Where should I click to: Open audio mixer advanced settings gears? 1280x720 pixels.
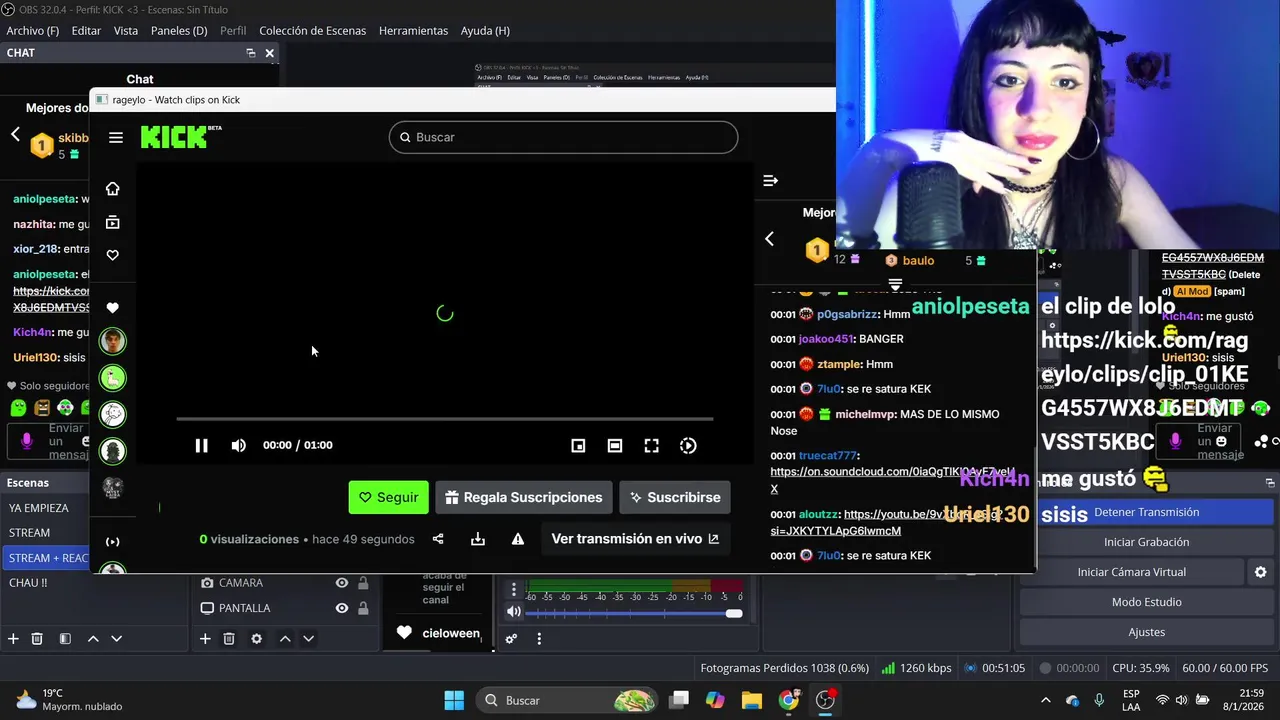coord(511,639)
